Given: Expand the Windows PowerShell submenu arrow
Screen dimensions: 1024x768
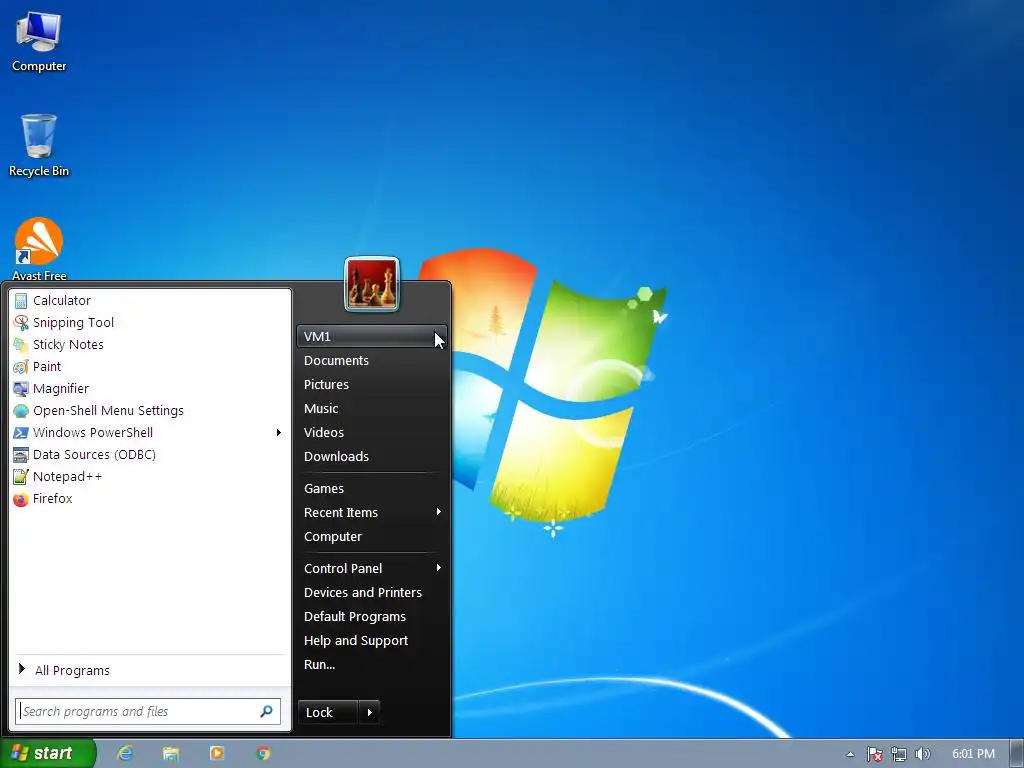Looking at the screenshot, I should pyautogui.click(x=279, y=432).
